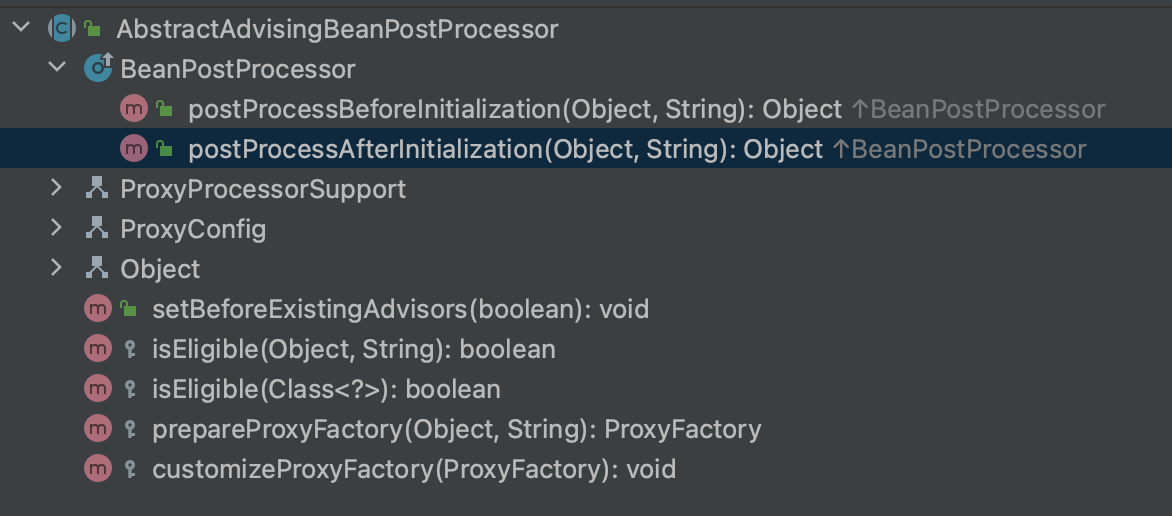Screen dimensions: 1172x516
Task: Select isEligible(Class<?>) method
Action: tap(326, 389)
